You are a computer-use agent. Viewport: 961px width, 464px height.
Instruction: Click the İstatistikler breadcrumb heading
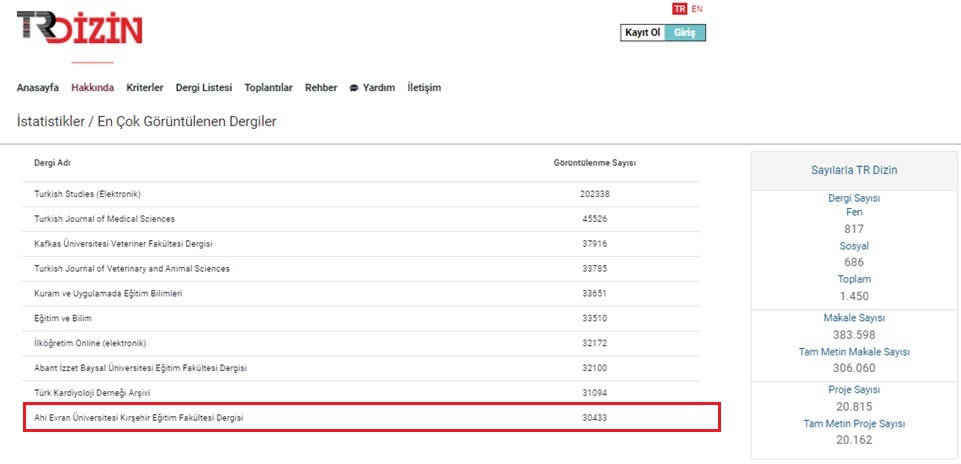tap(51, 121)
